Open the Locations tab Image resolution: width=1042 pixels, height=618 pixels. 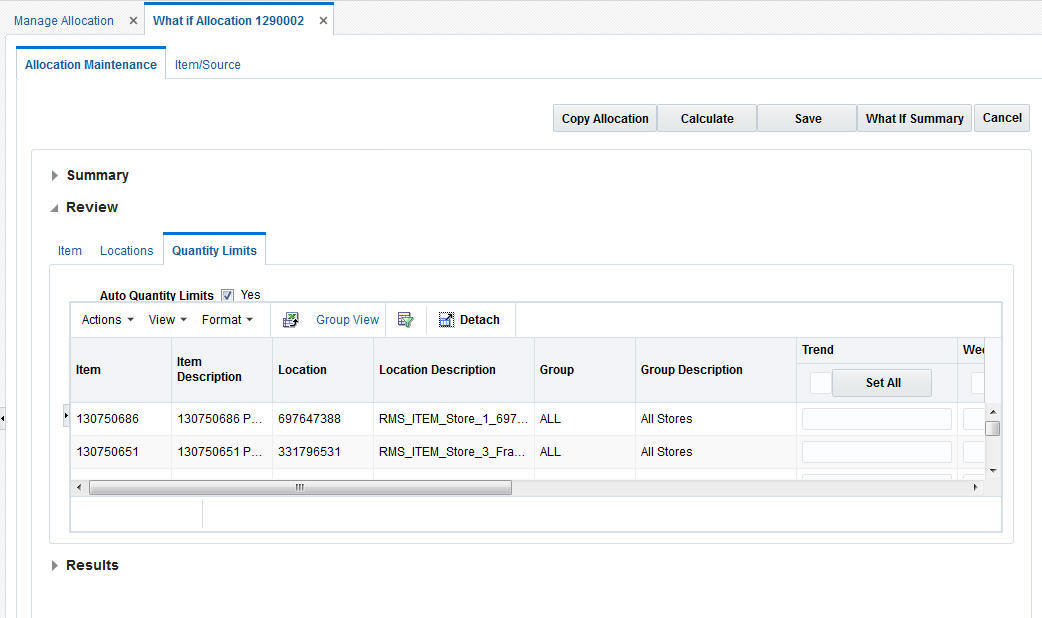126,250
